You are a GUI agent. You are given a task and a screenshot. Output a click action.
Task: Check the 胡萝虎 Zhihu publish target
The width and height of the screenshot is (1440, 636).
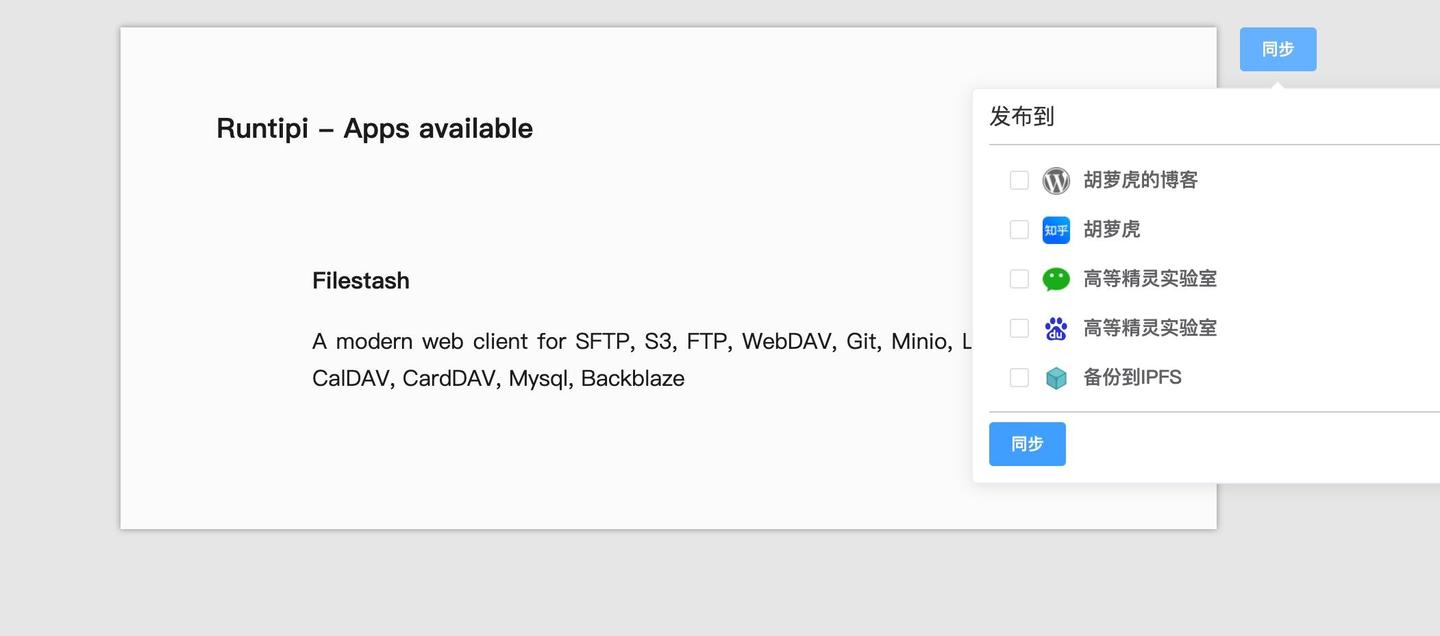(x=1019, y=229)
